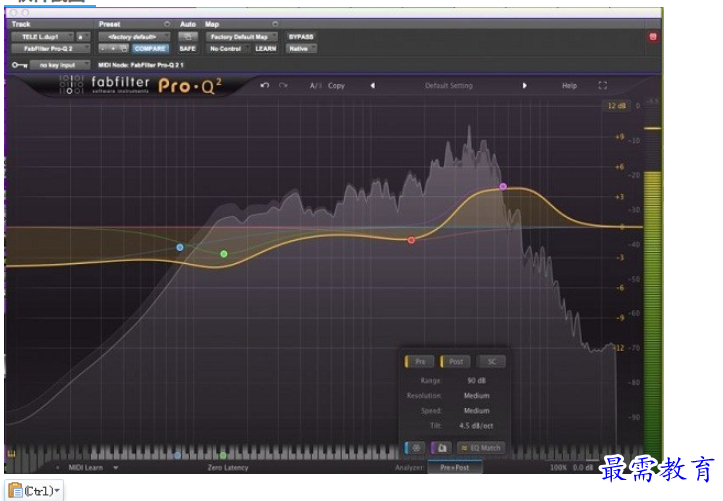723x501 pixels.
Task: Toggle full screen mode icon
Action: (x=602, y=85)
